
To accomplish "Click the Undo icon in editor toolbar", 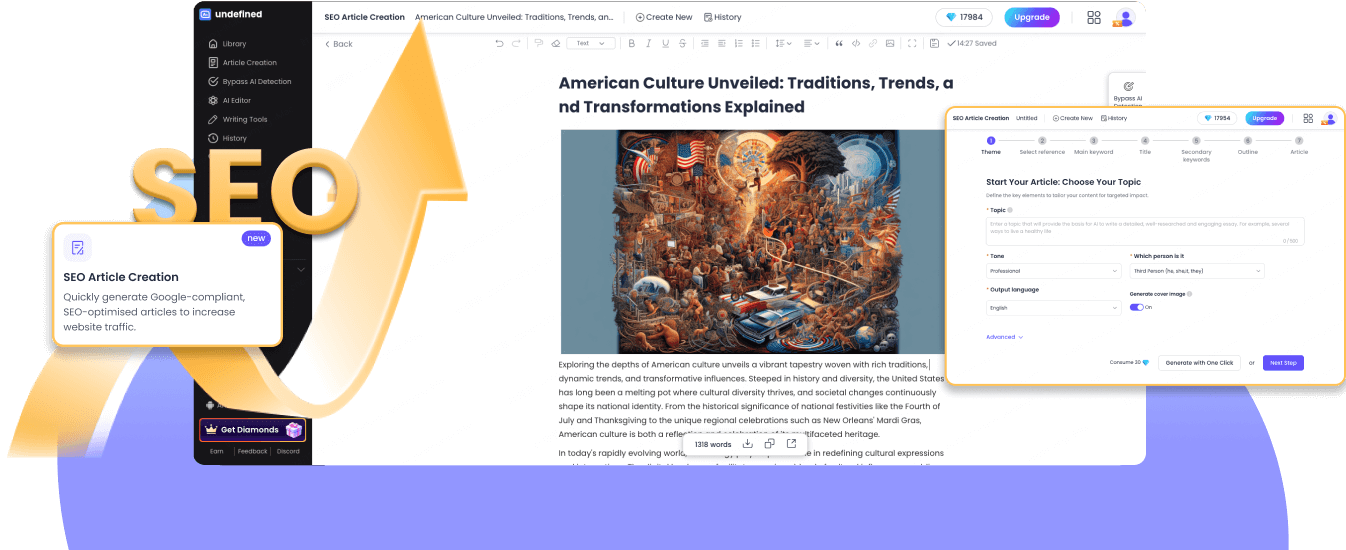I will click(x=500, y=43).
